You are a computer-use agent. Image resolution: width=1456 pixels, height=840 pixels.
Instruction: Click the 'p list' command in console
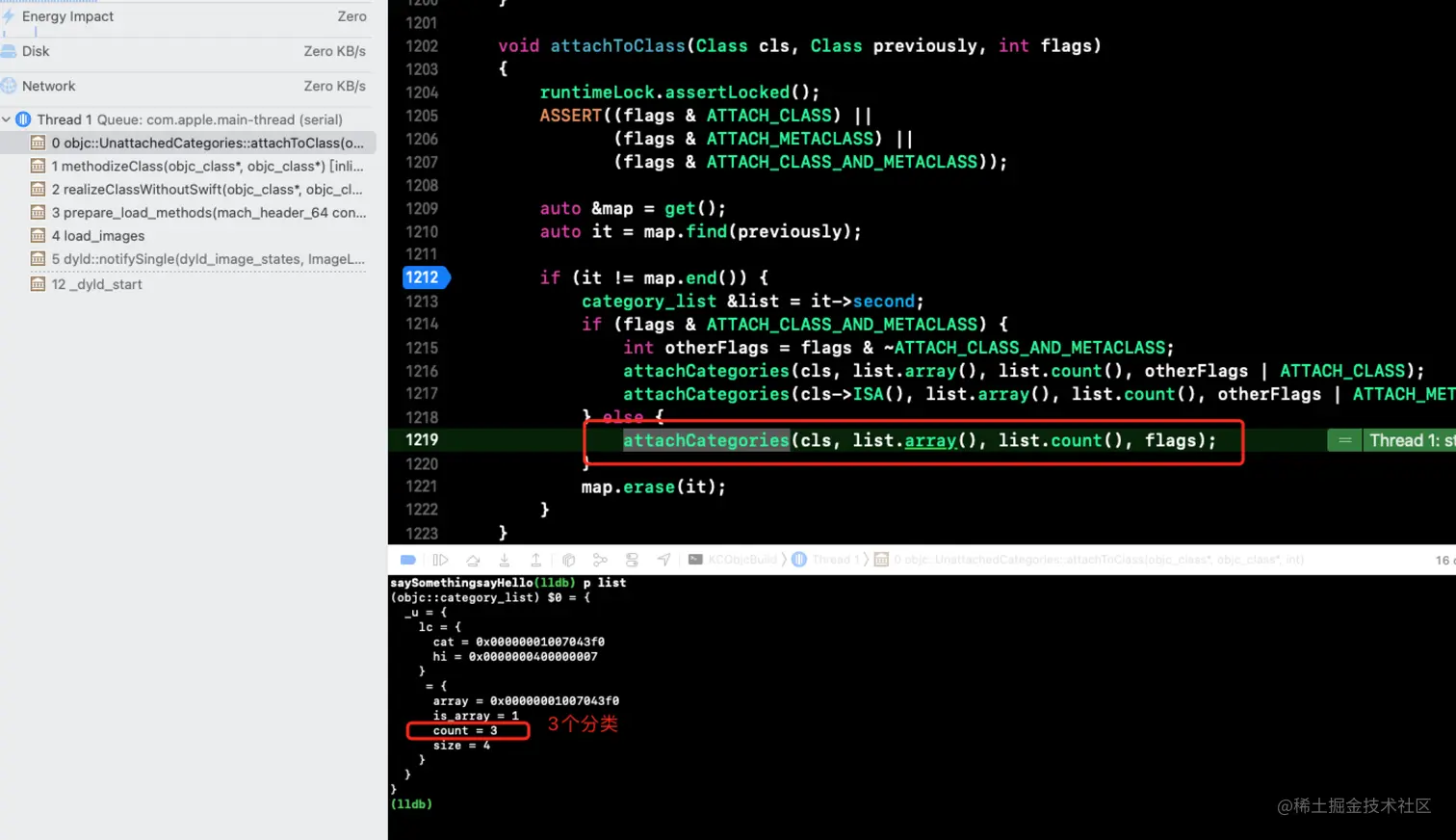(x=605, y=583)
